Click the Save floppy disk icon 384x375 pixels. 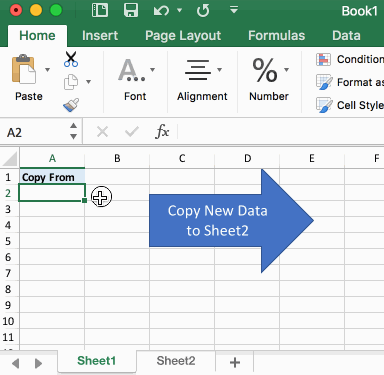(131, 10)
